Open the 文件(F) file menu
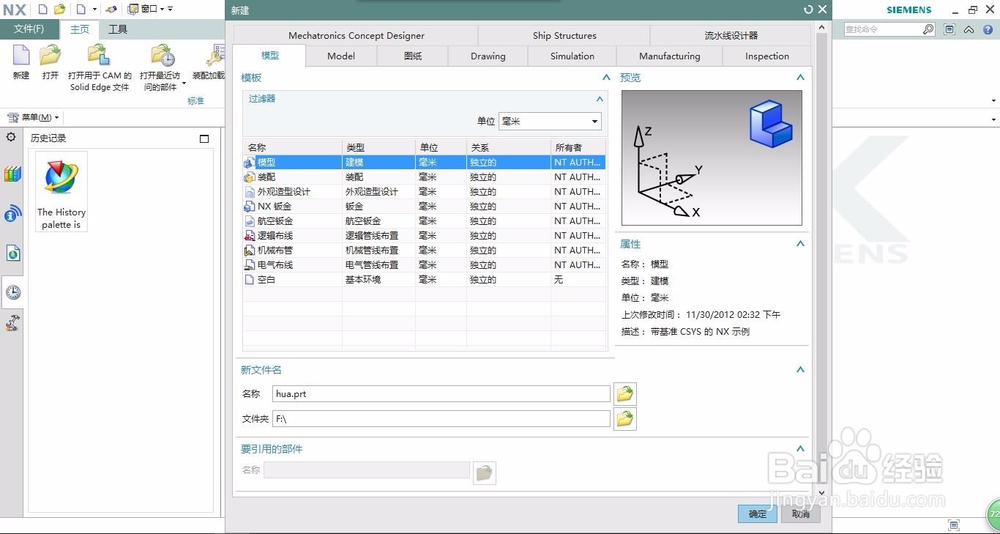This screenshot has height=534, width=1000. coord(29,29)
